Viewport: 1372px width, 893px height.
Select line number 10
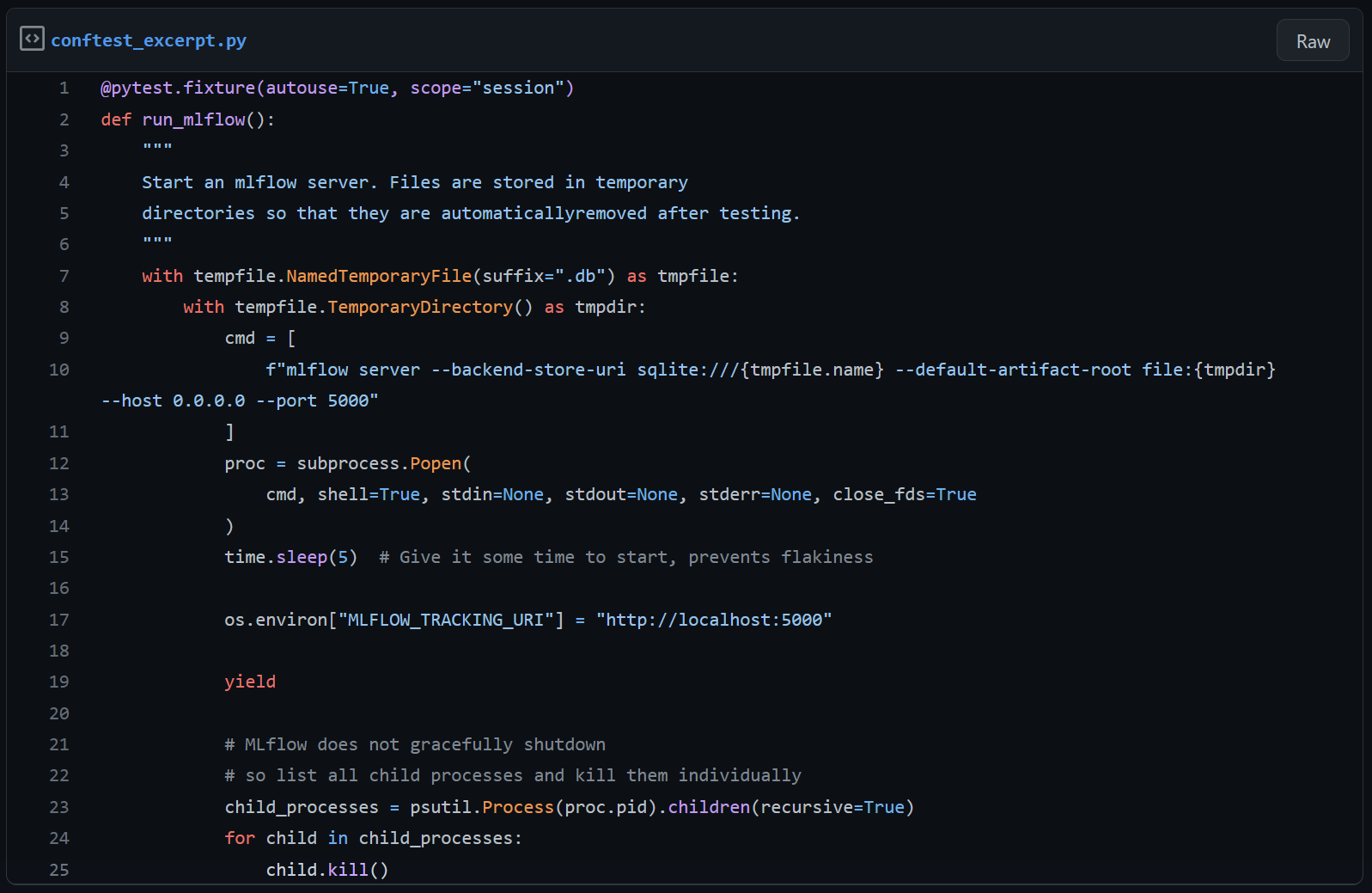click(59, 370)
